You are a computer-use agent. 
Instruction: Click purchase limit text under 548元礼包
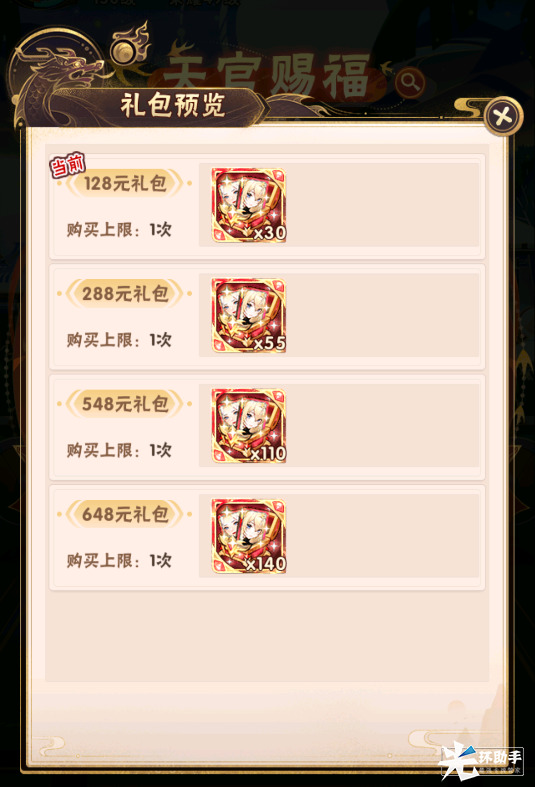(119, 450)
